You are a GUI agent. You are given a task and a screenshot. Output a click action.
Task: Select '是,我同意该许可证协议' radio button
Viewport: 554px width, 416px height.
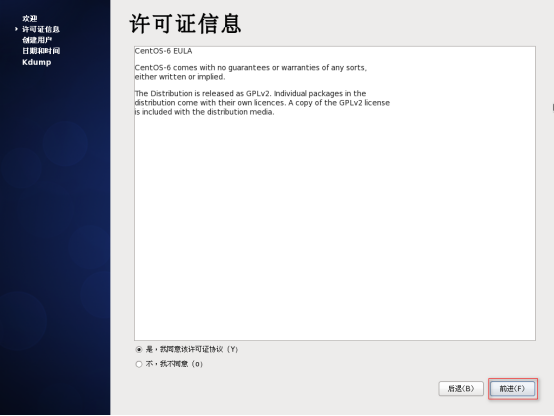point(139,350)
